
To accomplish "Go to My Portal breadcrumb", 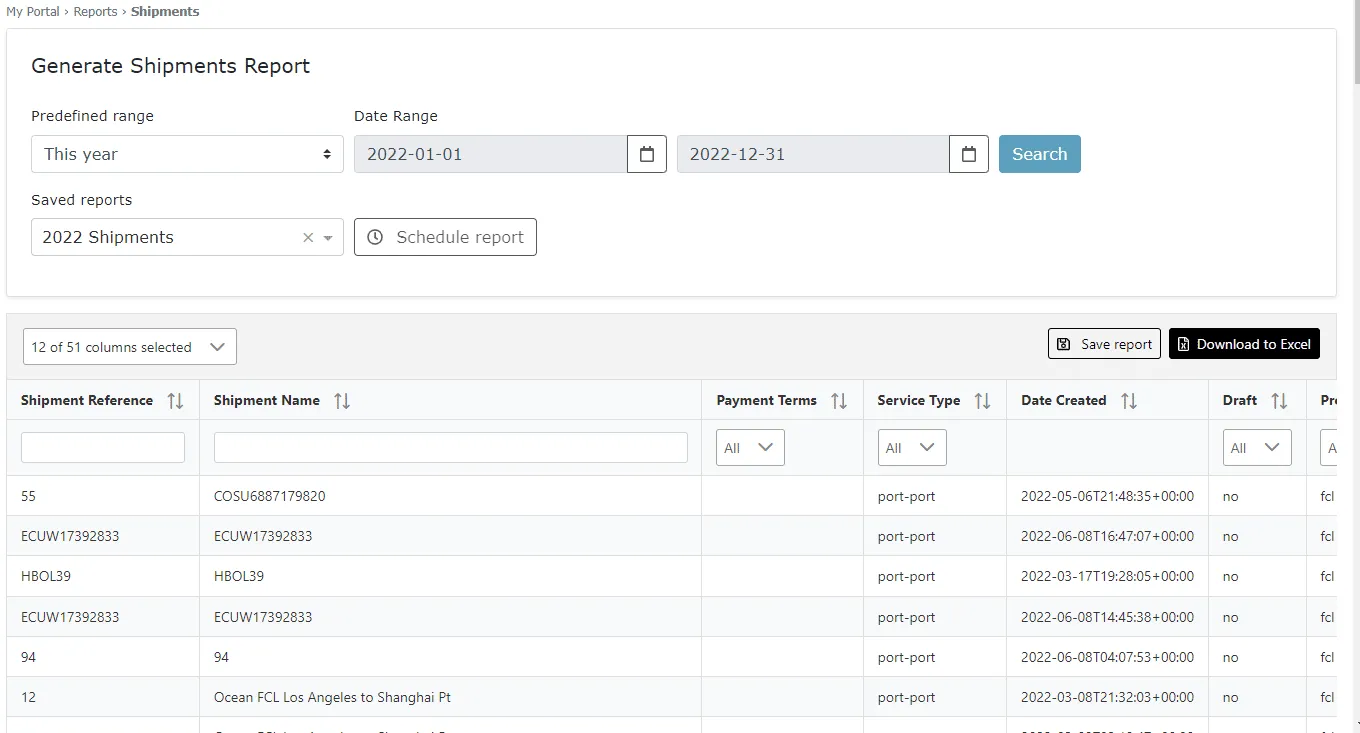I will point(34,12).
